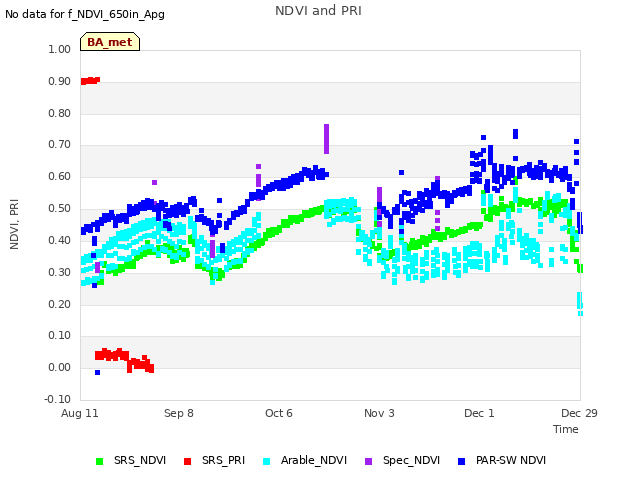Click the 0.30 y-axis label
Image resolution: width=640 pixels, height=480 pixels.
60,272
